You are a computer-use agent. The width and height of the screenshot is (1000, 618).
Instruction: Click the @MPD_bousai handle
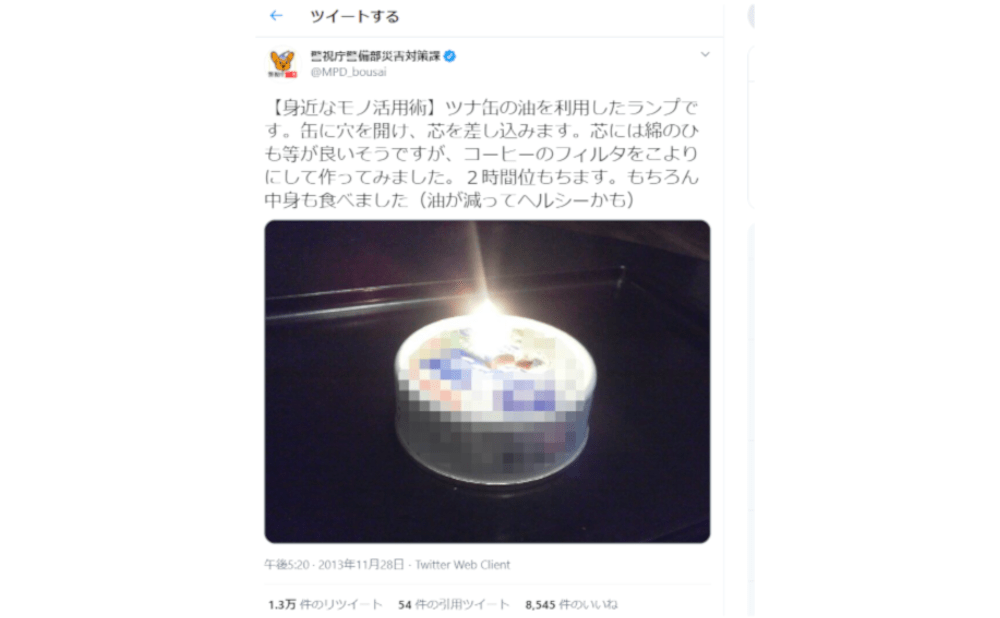(348, 72)
